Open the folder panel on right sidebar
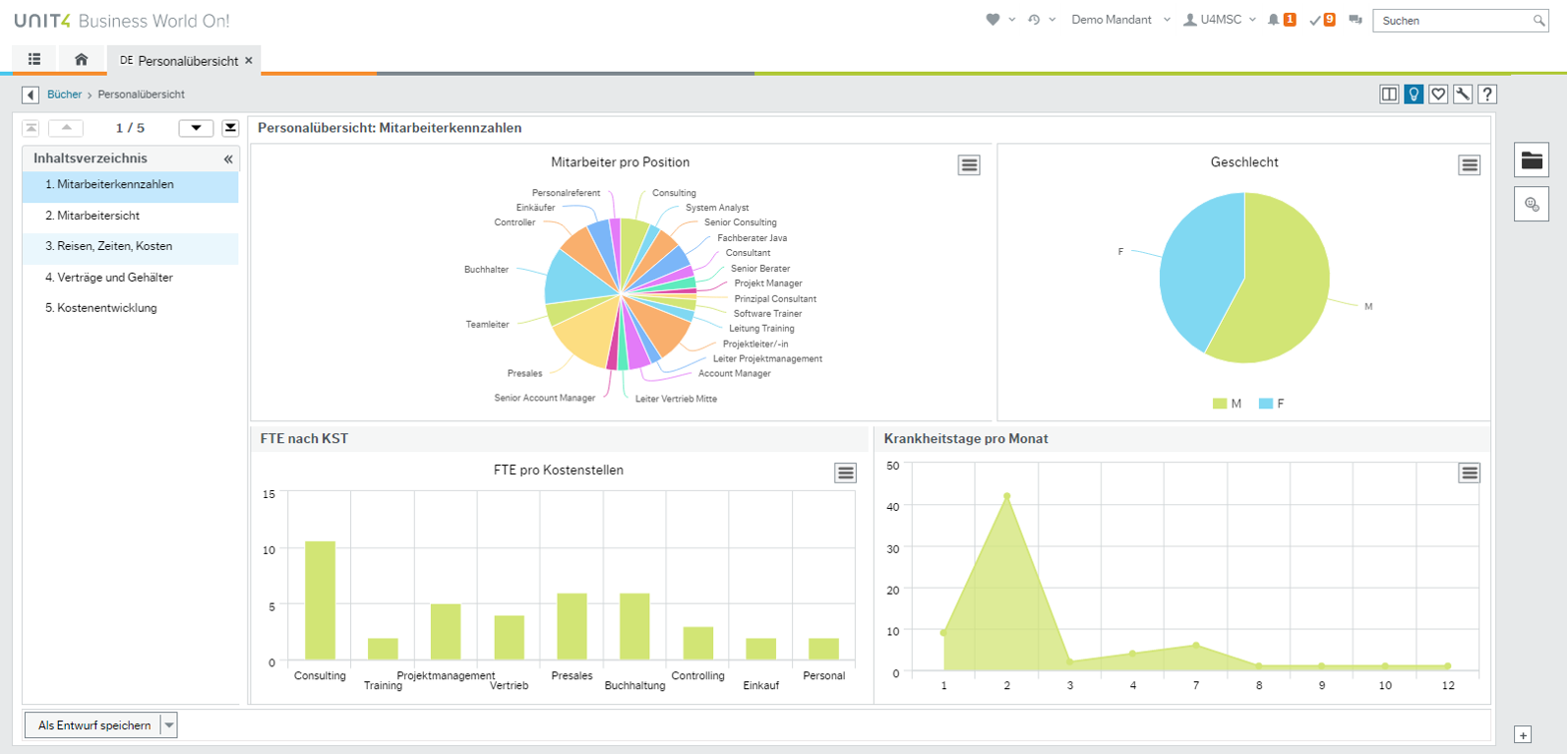Screen dimensions: 1568x754 [x=1532, y=160]
